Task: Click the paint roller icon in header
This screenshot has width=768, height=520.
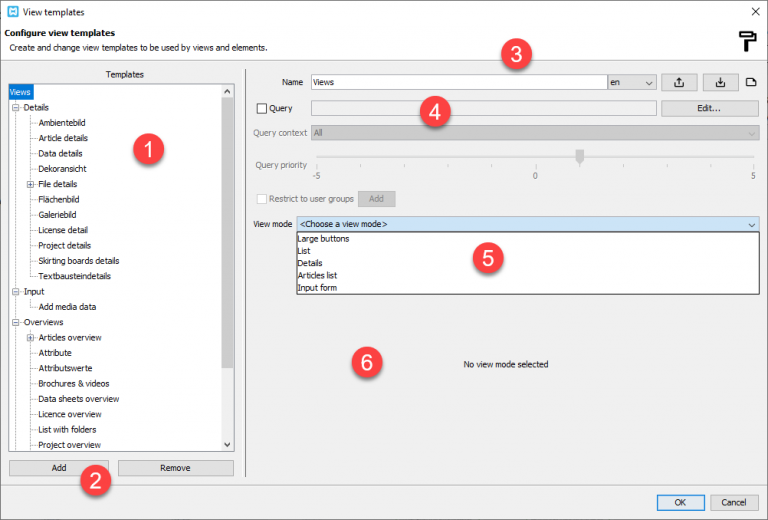Action: 747,41
